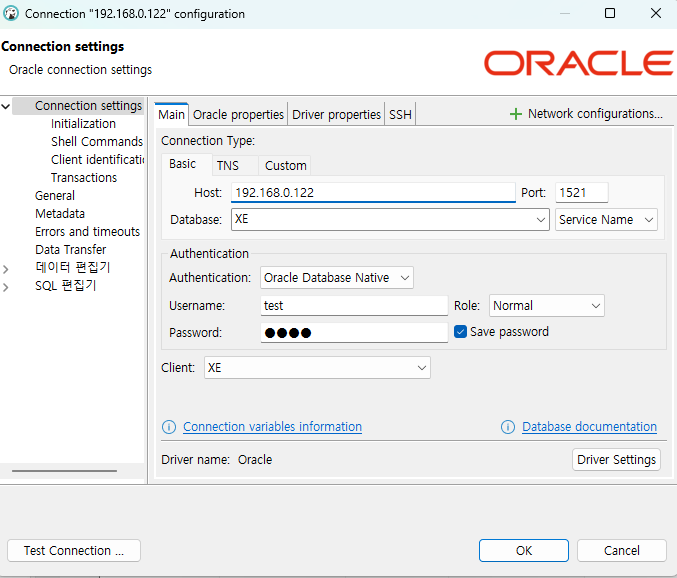Select SQL 편집기 in the settings tree

(x=66, y=286)
